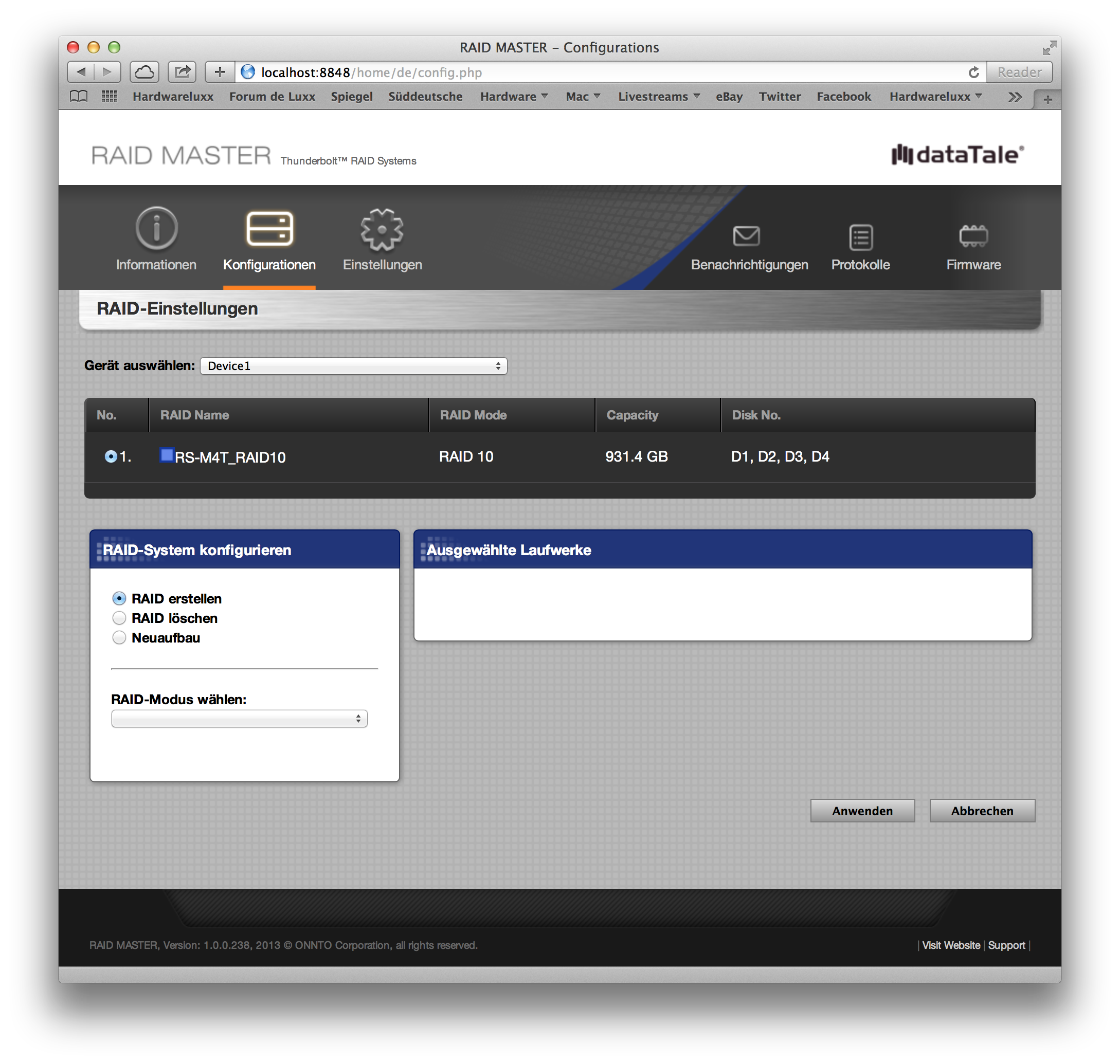Viewport: 1120px width, 1064px height.
Task: Open the Twitter bookmark
Action: click(780, 97)
